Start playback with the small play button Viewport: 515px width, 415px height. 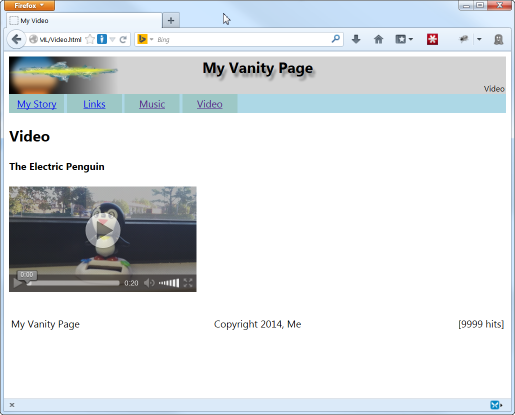(x=17, y=283)
